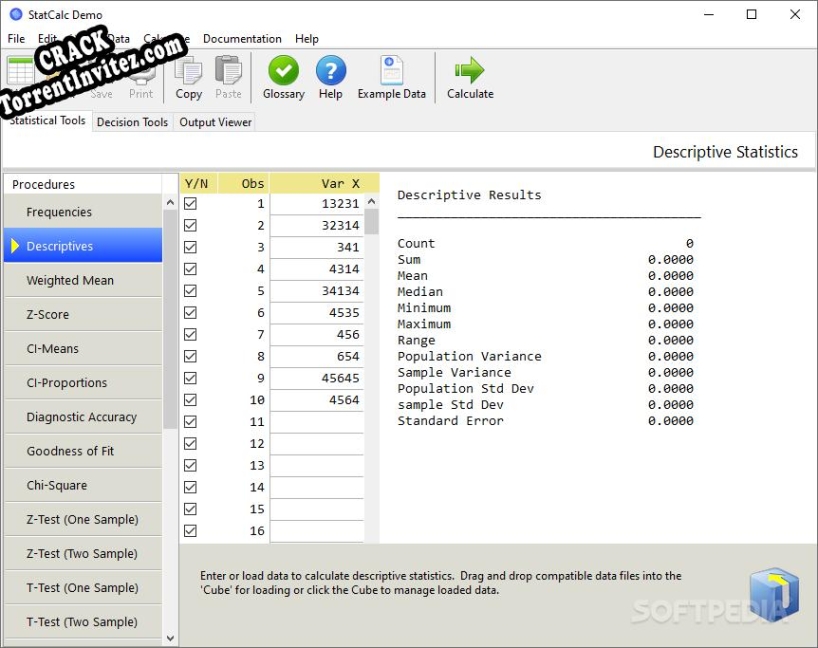This screenshot has width=818, height=648.
Task: Toggle the Y/N checkbox for observation 7
Action: coord(190,334)
